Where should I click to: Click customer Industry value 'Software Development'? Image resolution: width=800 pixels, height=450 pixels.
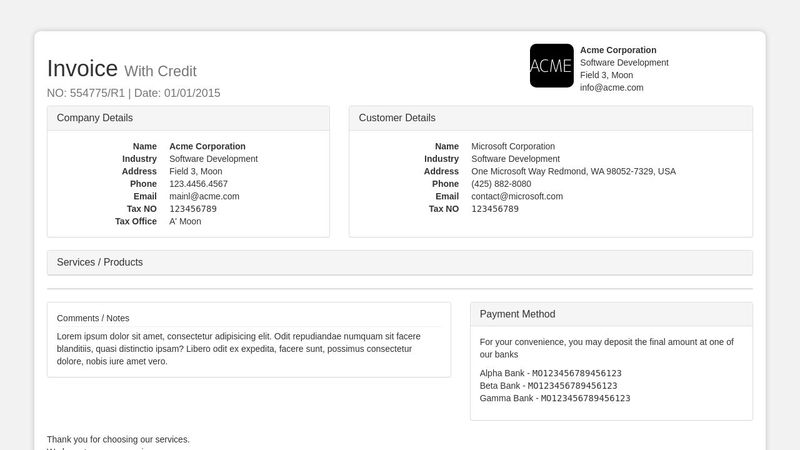click(x=515, y=159)
